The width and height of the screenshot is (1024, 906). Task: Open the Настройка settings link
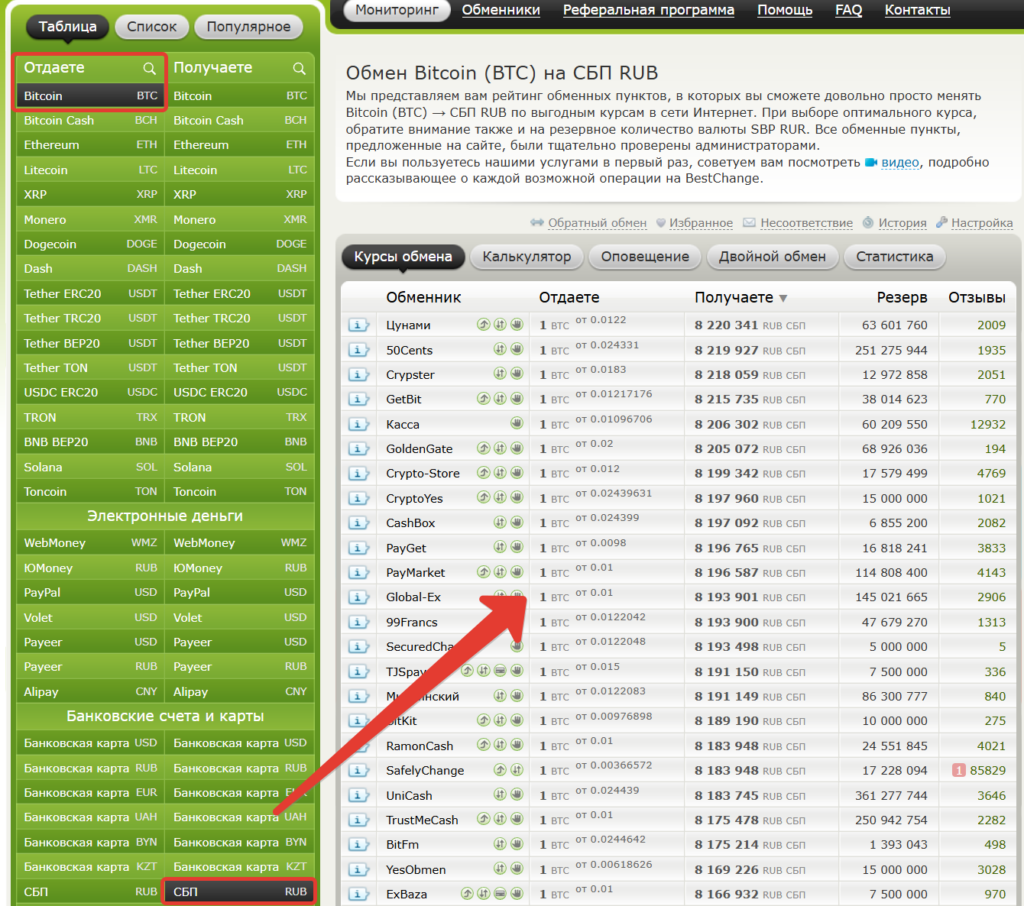click(x=981, y=223)
